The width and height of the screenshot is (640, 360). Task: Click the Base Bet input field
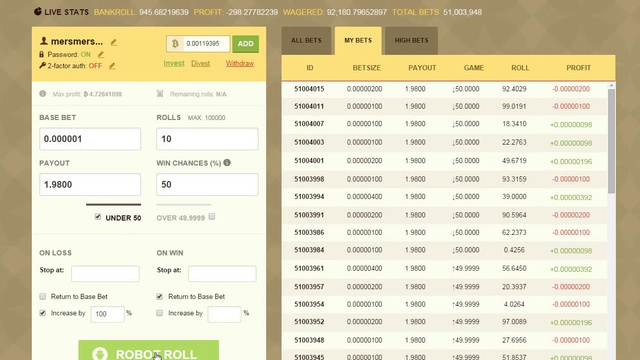click(x=90, y=139)
